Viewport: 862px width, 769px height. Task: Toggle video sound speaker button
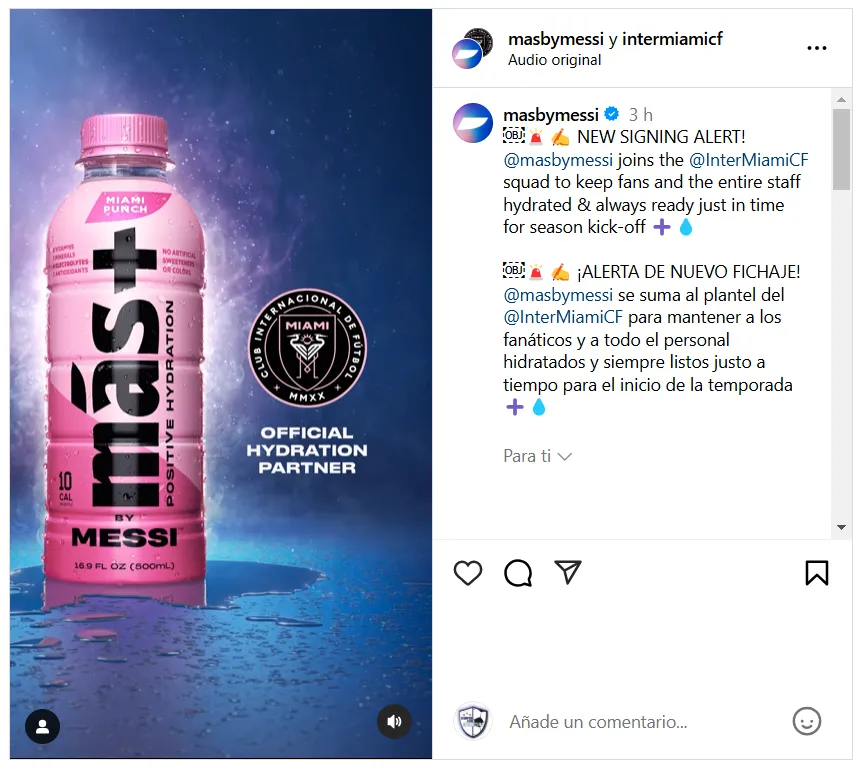394,721
